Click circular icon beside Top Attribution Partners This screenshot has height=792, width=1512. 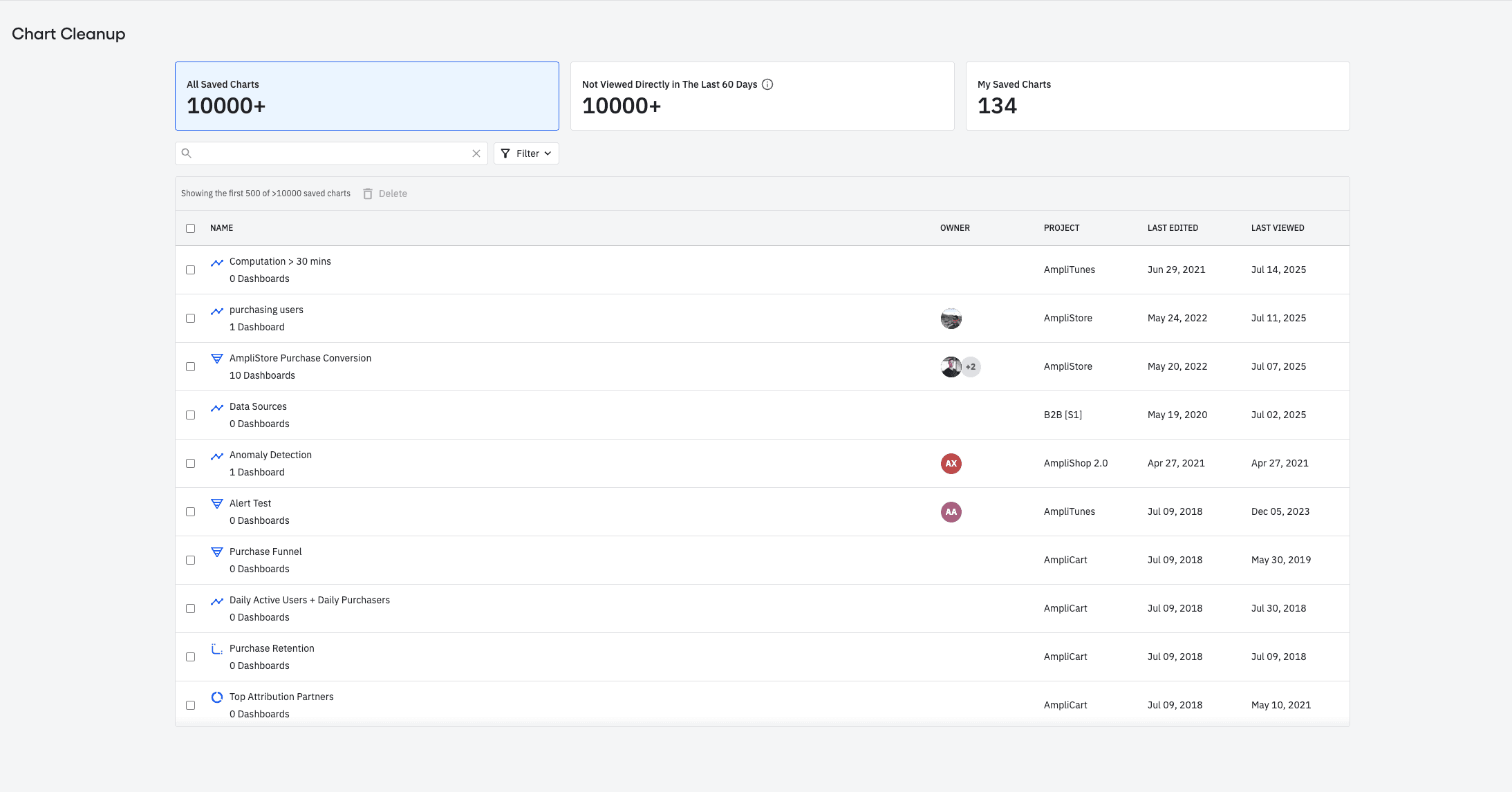(217, 697)
